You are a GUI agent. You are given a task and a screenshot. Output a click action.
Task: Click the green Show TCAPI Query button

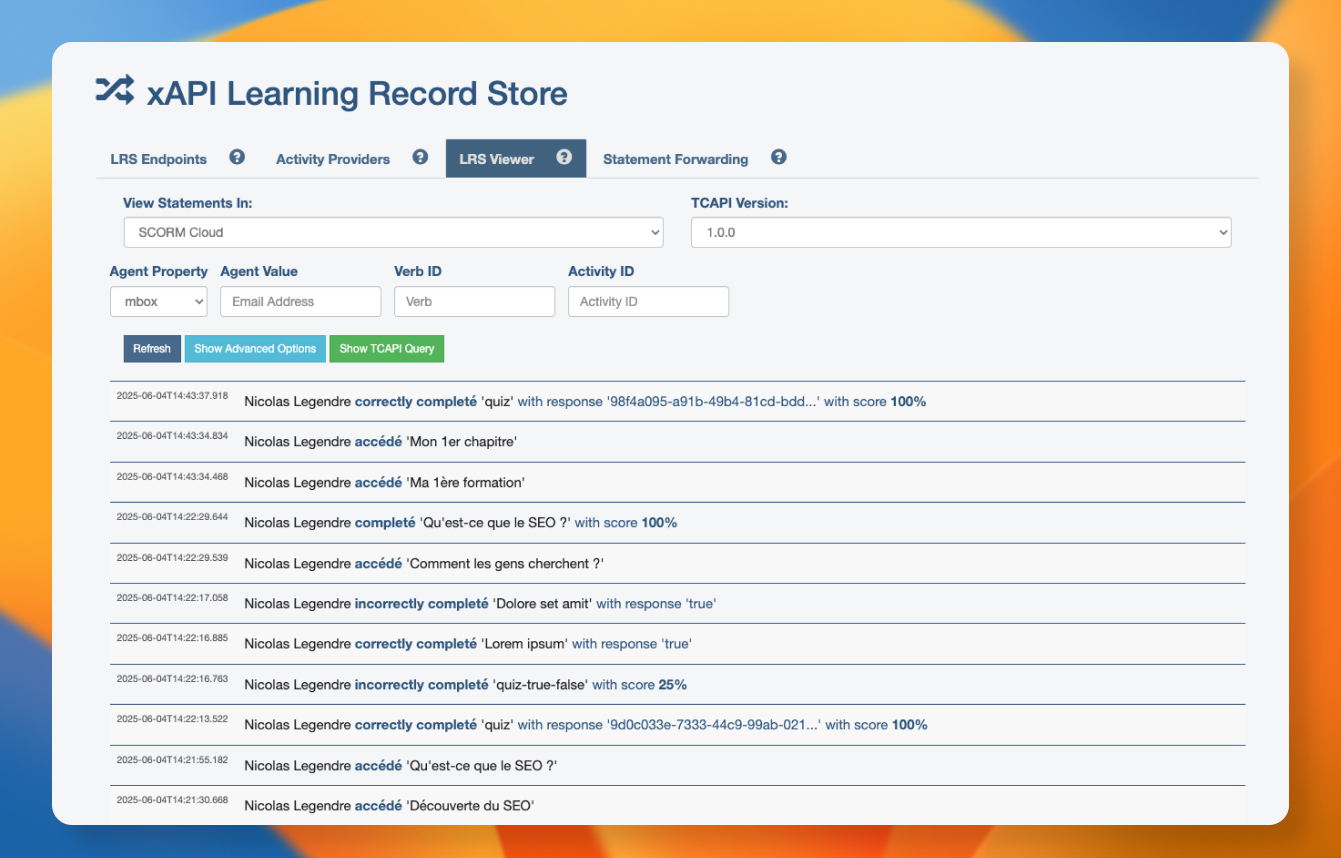pos(387,349)
